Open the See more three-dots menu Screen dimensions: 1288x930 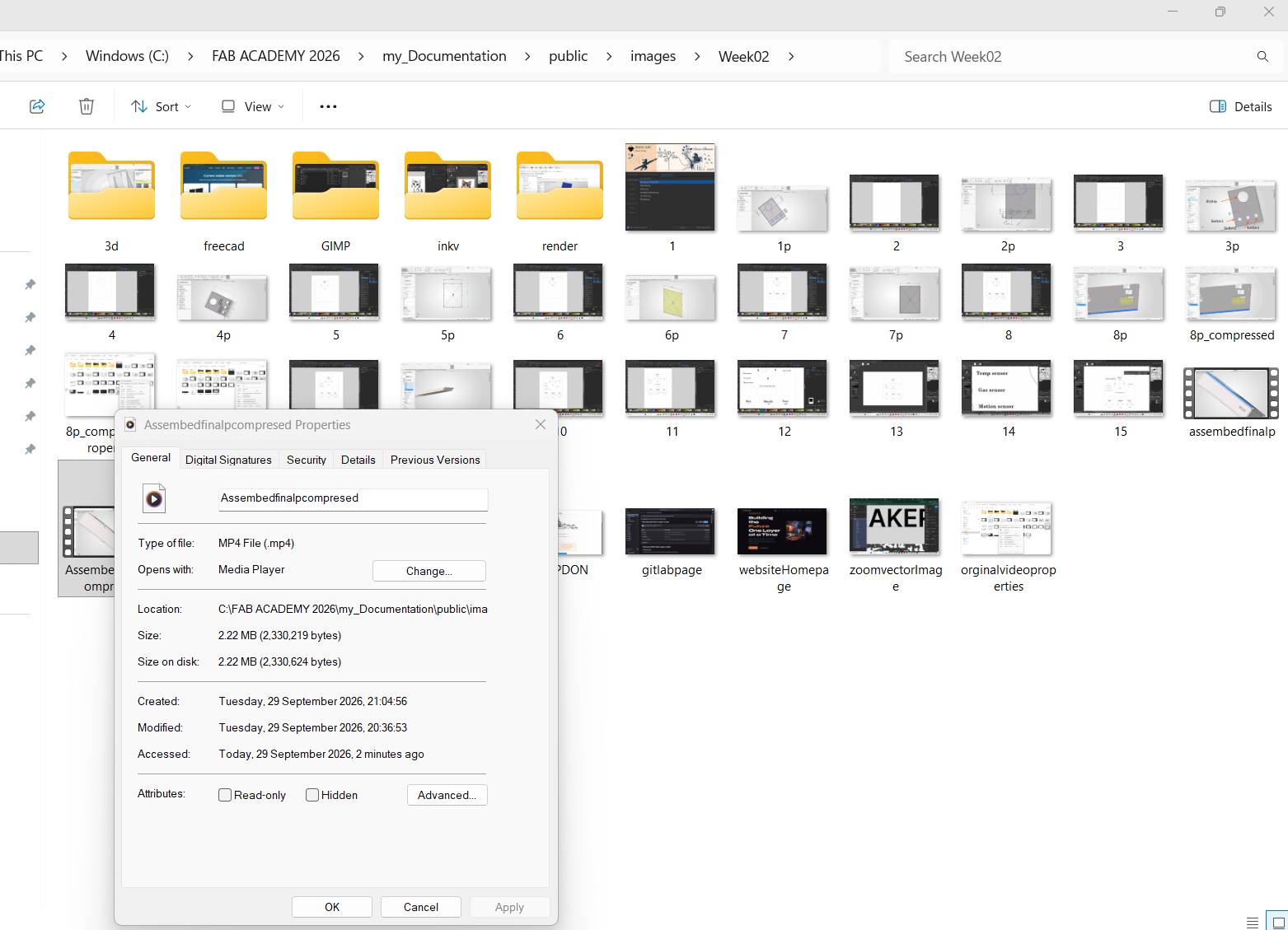tap(328, 106)
